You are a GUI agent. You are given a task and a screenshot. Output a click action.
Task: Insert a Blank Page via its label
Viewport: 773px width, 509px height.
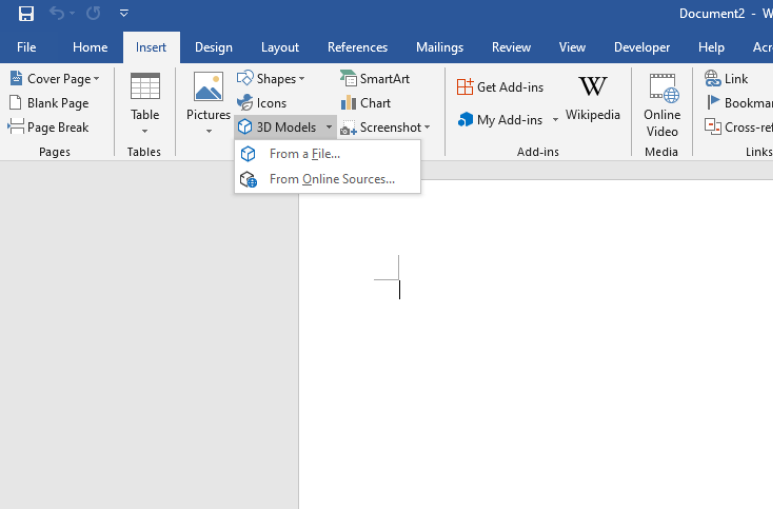[58, 103]
